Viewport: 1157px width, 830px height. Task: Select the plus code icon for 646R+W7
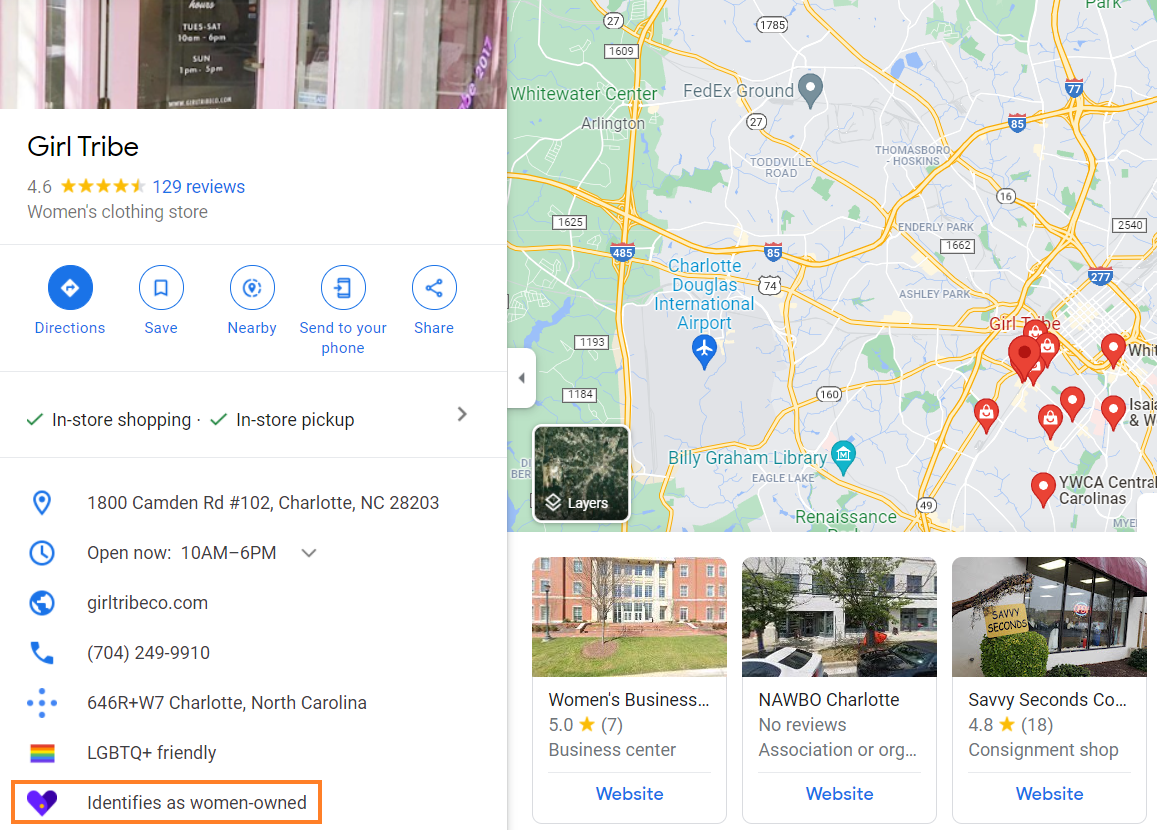(42, 702)
